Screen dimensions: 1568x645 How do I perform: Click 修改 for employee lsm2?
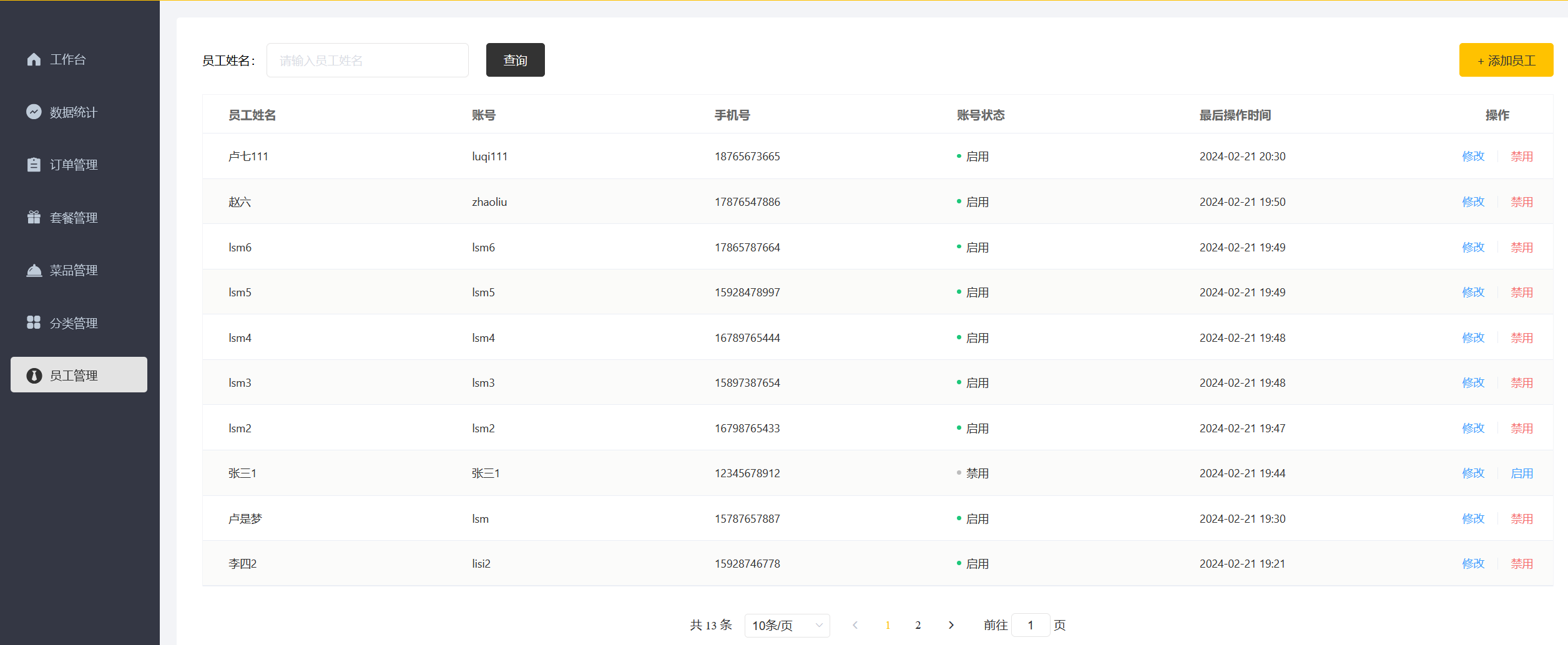click(x=1473, y=429)
